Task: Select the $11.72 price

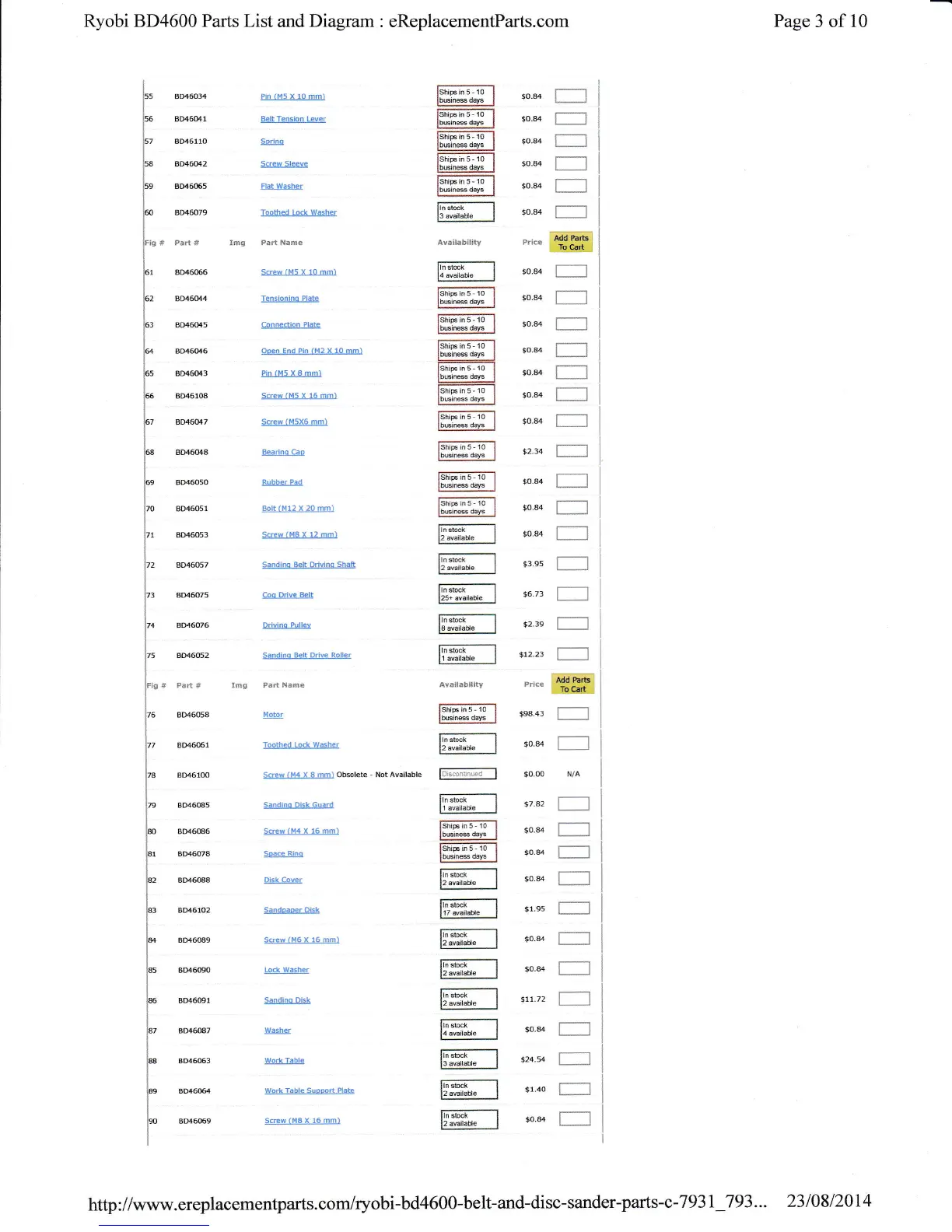Action: [533, 999]
